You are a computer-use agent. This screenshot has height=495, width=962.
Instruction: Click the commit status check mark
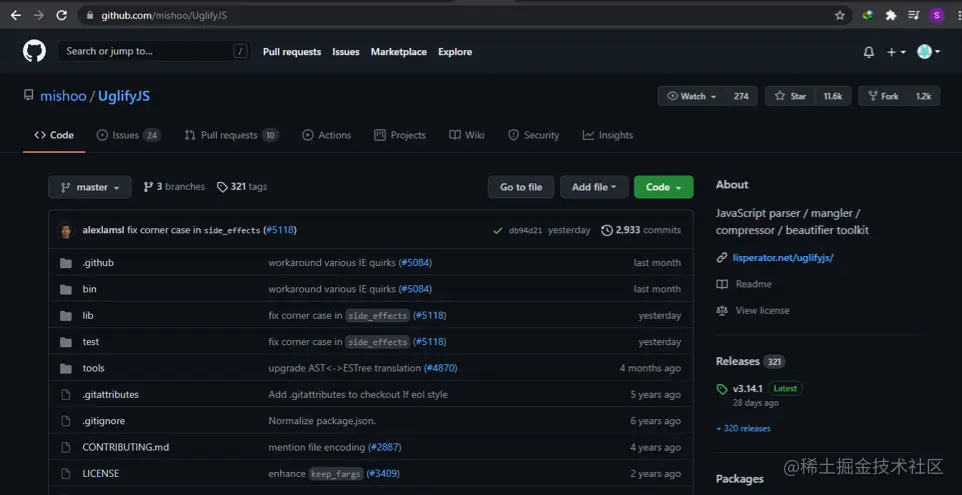click(498, 231)
